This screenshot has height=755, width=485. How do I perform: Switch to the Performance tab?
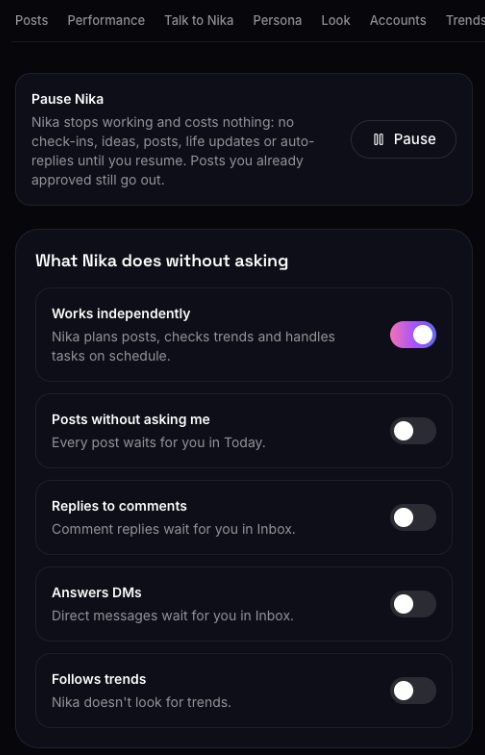point(106,20)
